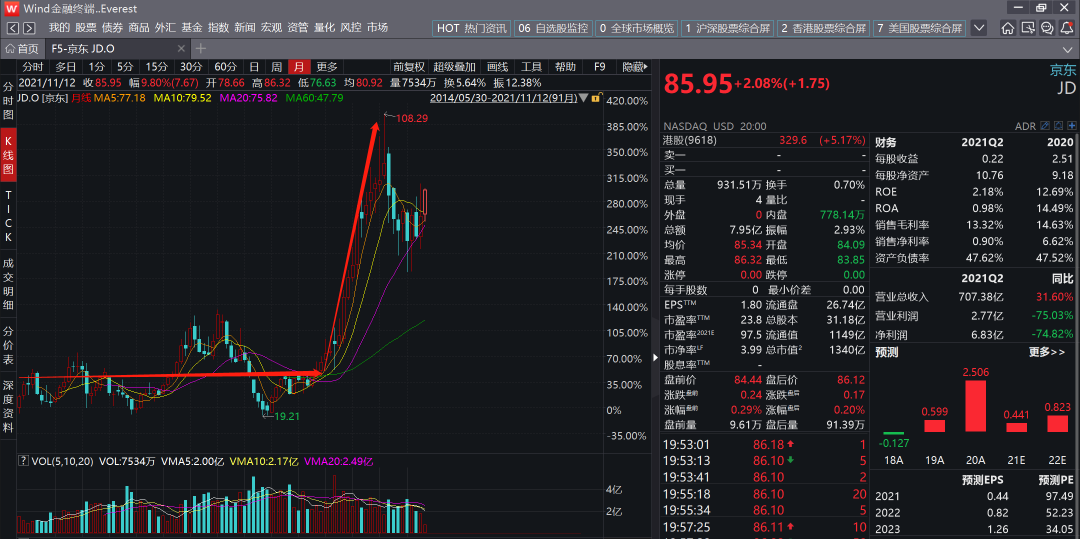The image size is (1080, 539).
Task: Open 7 美国股票综合屏 shortcut
Action: 920,28
